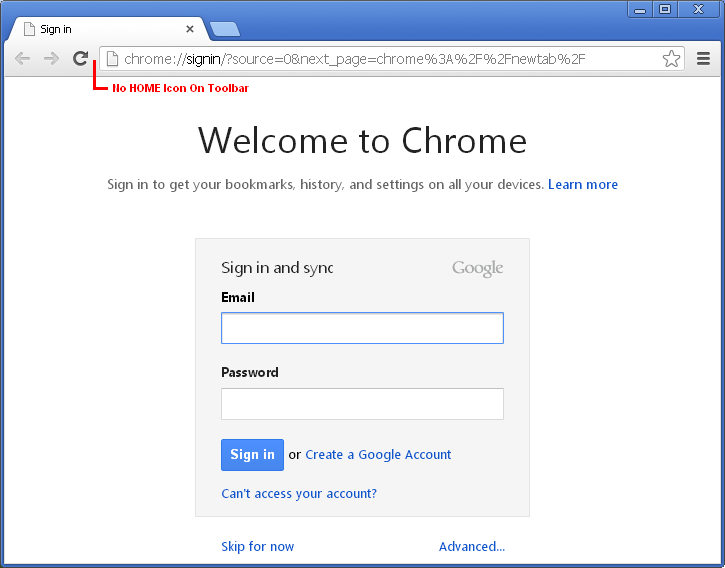Follow the Learn more link
Image resolution: width=725 pixels, height=568 pixels.
point(583,185)
